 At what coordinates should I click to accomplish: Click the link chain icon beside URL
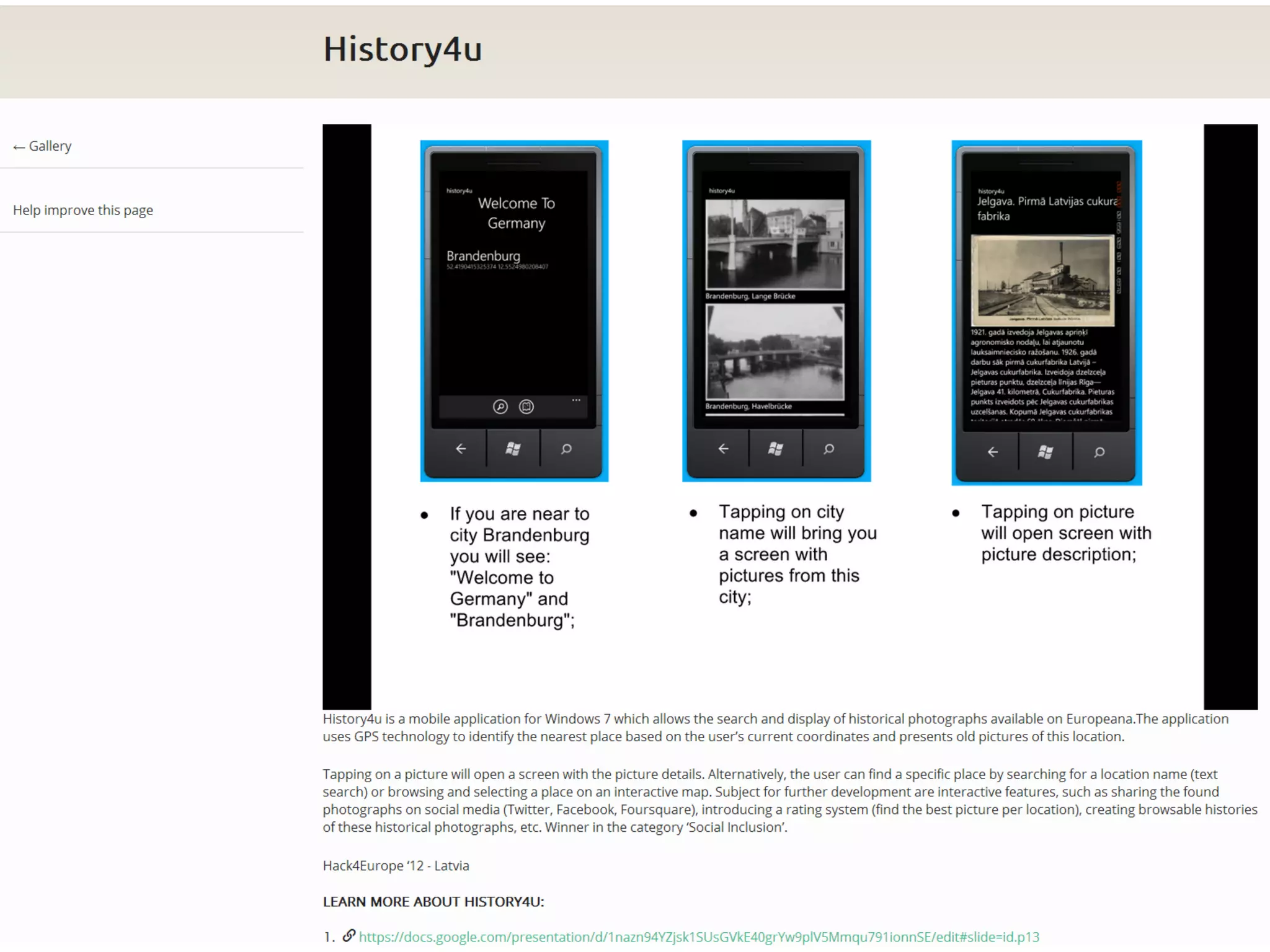coord(349,935)
